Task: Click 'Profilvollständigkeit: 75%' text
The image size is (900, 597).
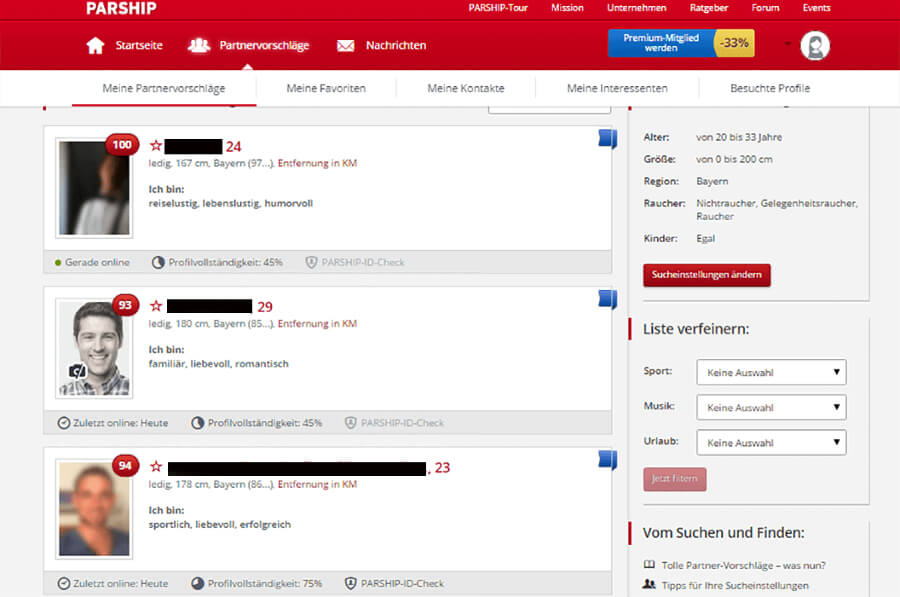Action: (265, 584)
